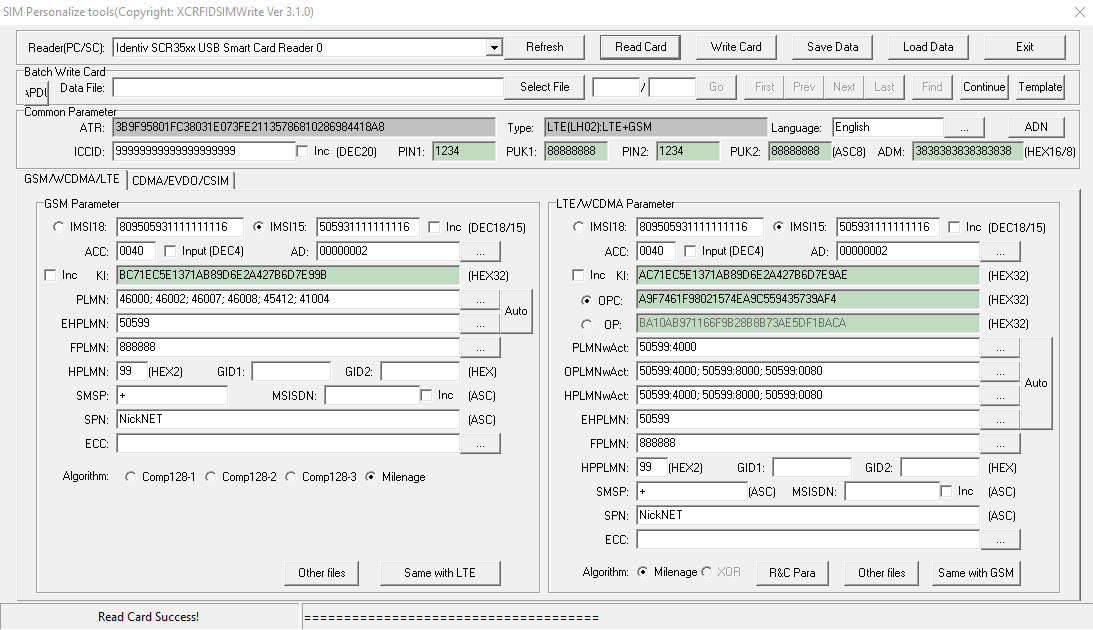1093x630 pixels.
Task: Click the Data File input field
Action: coord(307,88)
